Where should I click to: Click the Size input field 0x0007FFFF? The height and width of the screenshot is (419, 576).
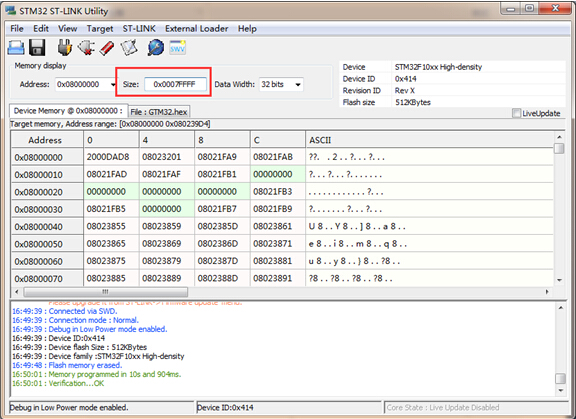point(175,84)
